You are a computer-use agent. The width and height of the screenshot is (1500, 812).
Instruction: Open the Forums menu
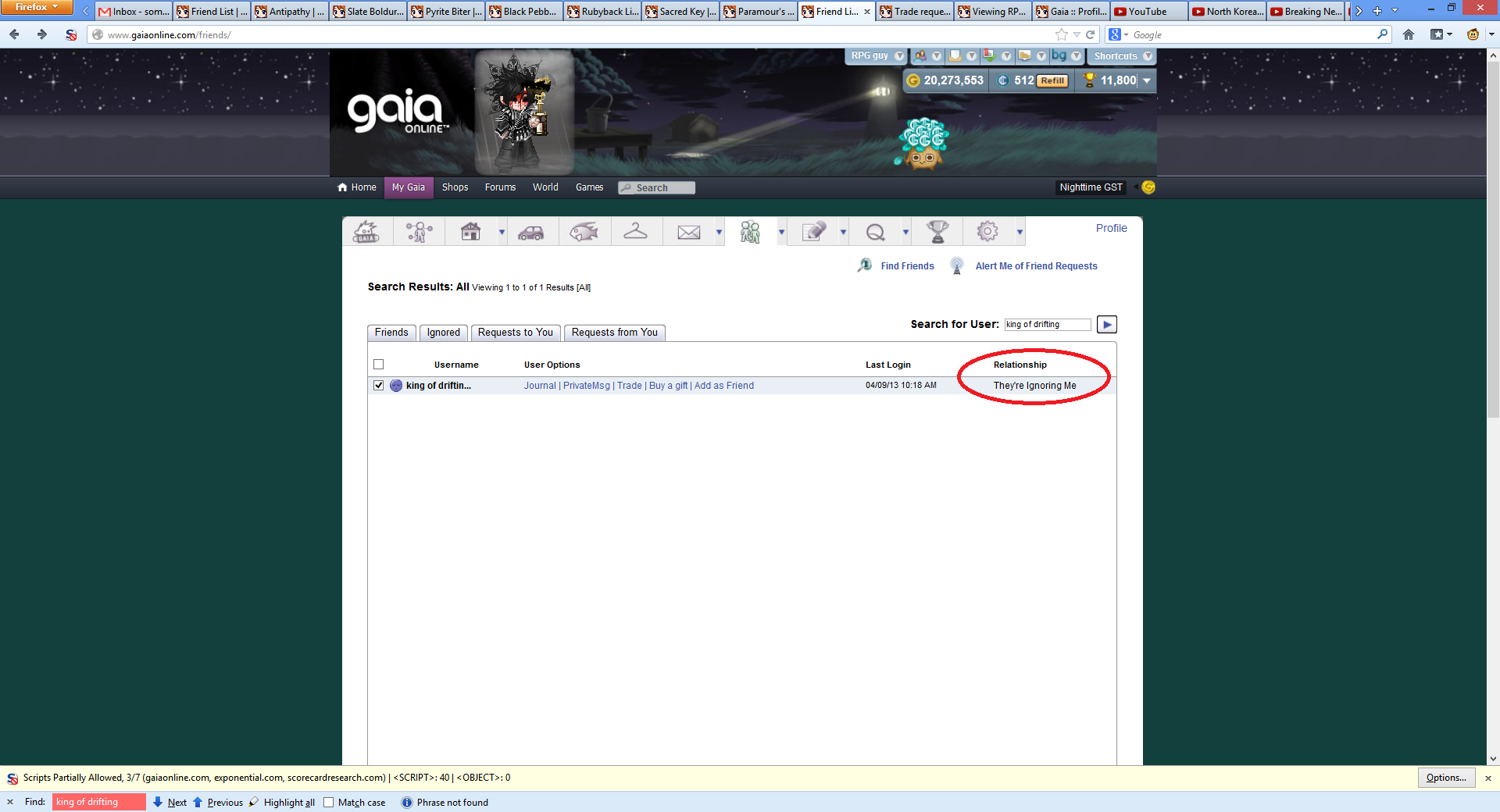(x=500, y=187)
